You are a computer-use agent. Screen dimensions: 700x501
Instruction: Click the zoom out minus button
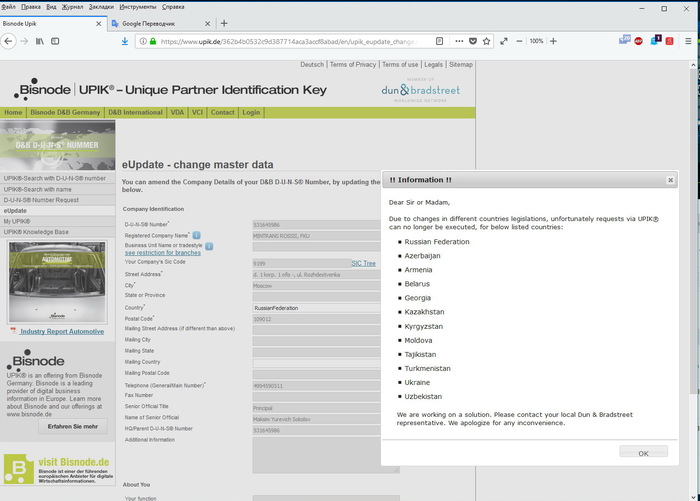519,41
